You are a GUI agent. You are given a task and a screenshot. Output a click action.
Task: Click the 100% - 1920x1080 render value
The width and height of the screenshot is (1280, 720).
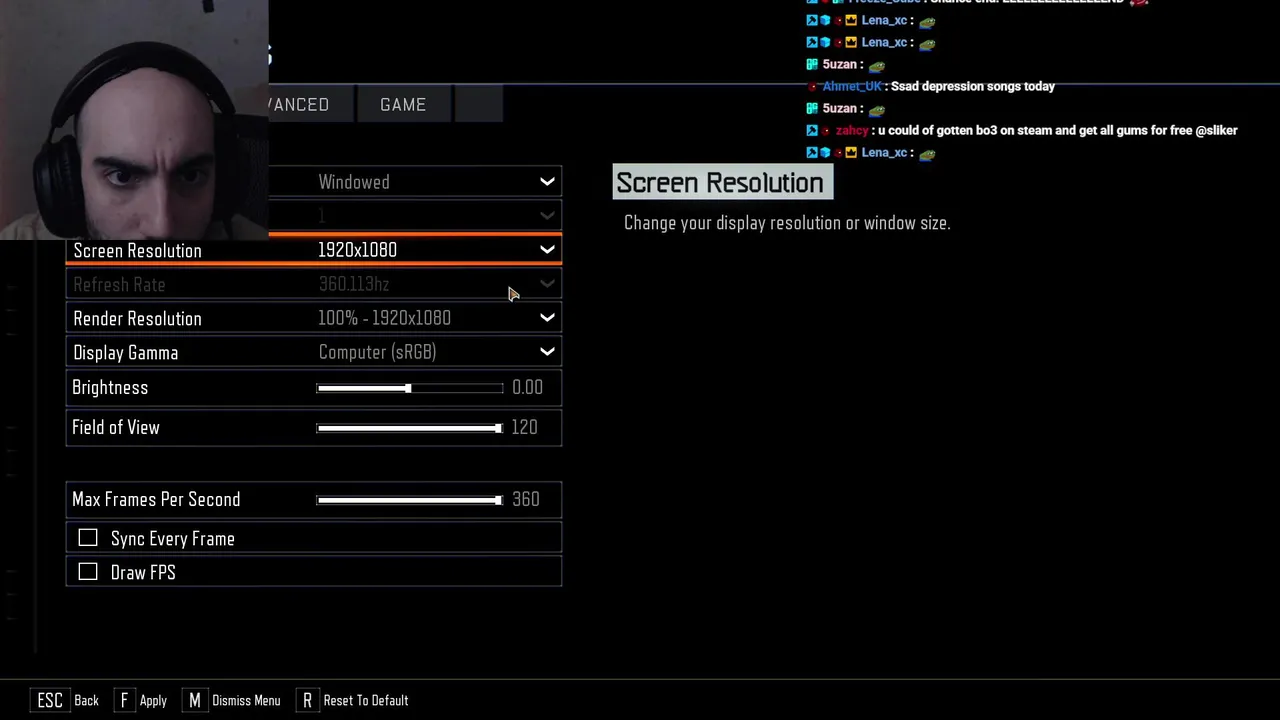[x=384, y=318]
